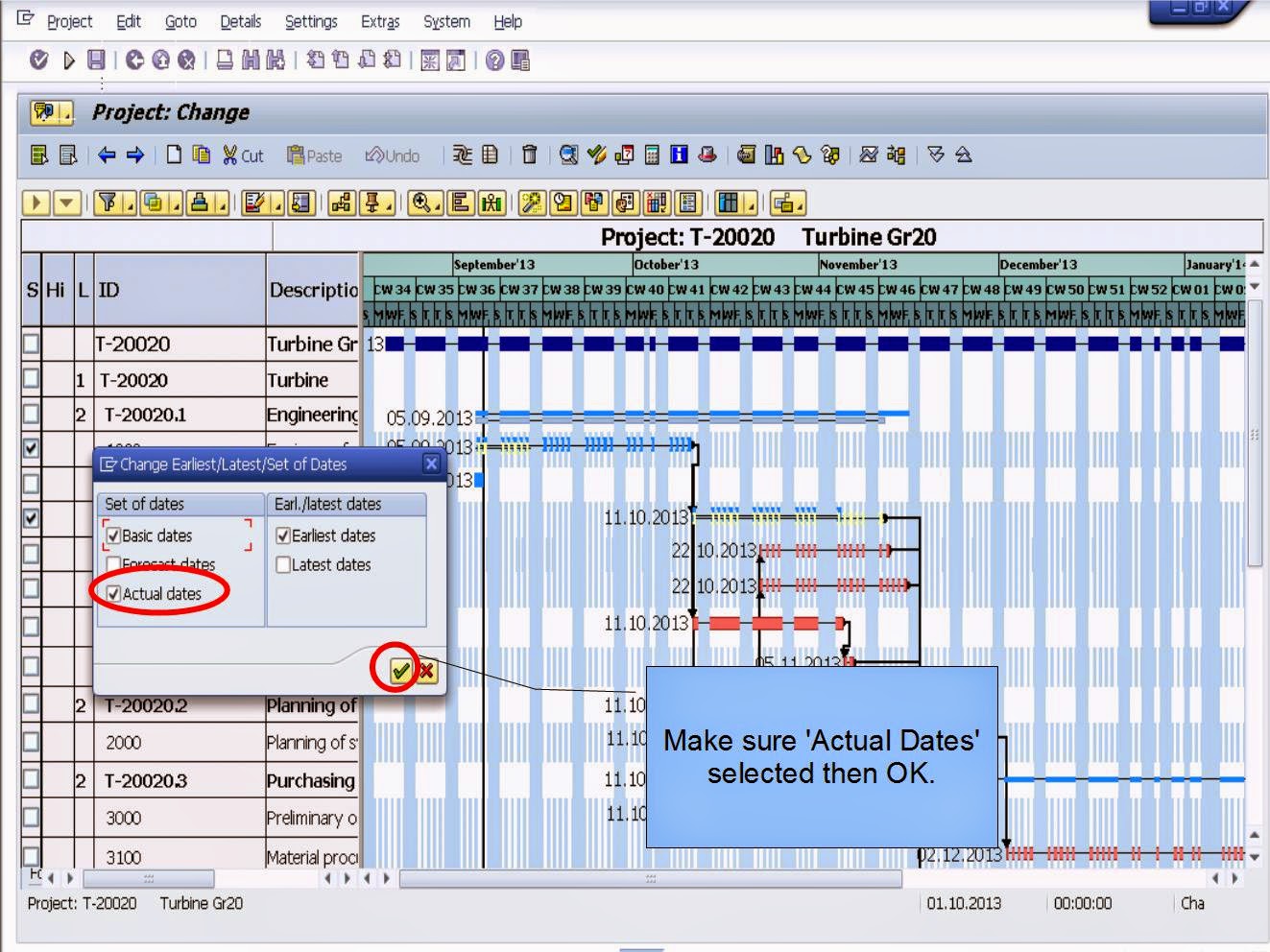Viewport: 1270px width, 952px height.
Task: Uncheck the Actual dates option
Action: point(114,594)
